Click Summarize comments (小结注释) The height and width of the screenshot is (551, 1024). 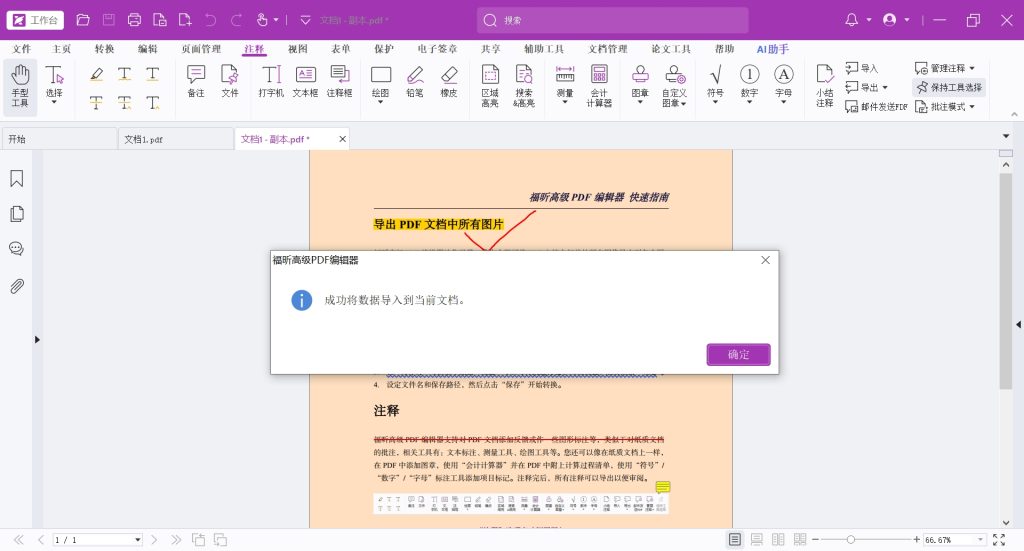point(824,86)
